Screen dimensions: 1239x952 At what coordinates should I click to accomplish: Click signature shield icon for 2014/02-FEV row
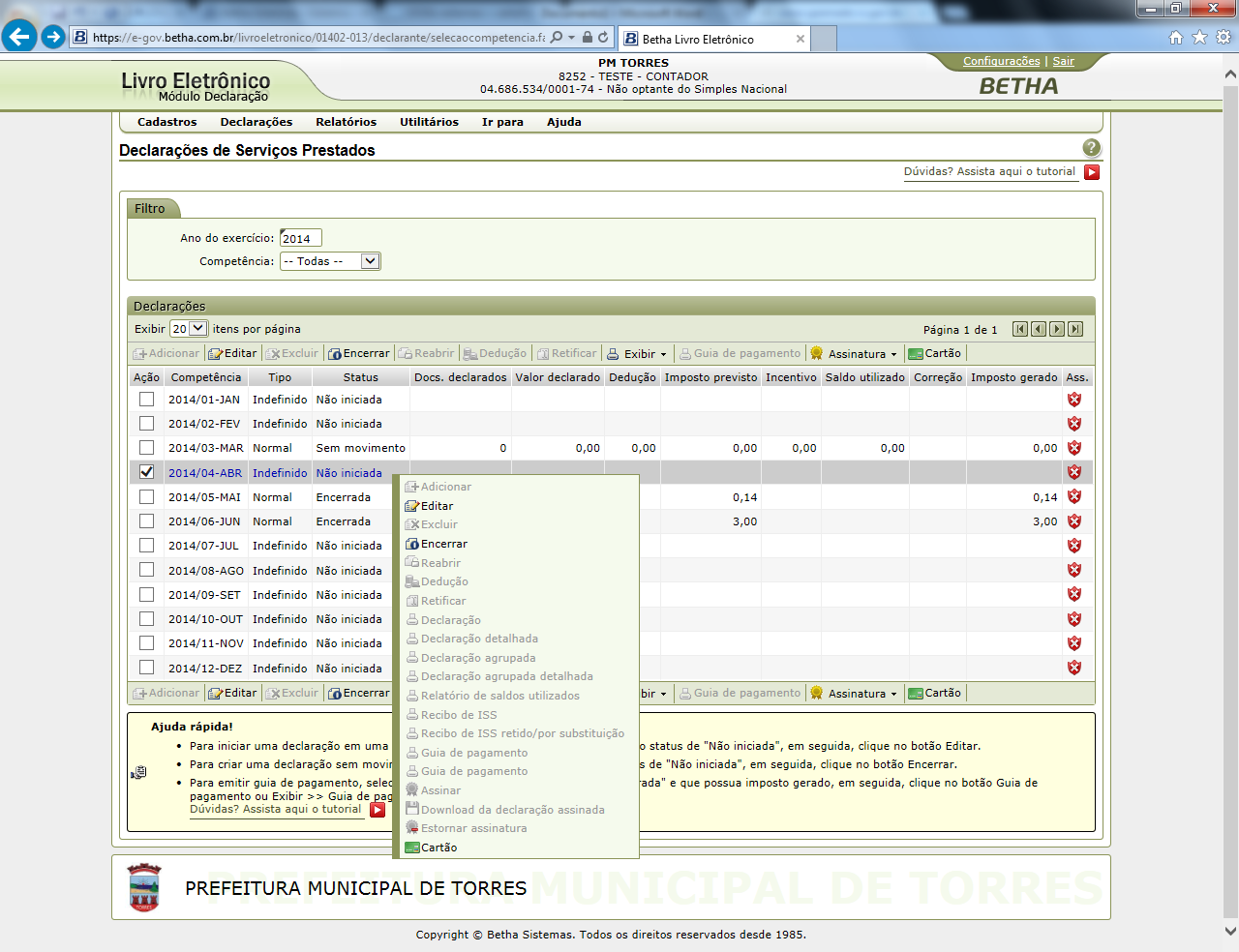tap(1074, 424)
